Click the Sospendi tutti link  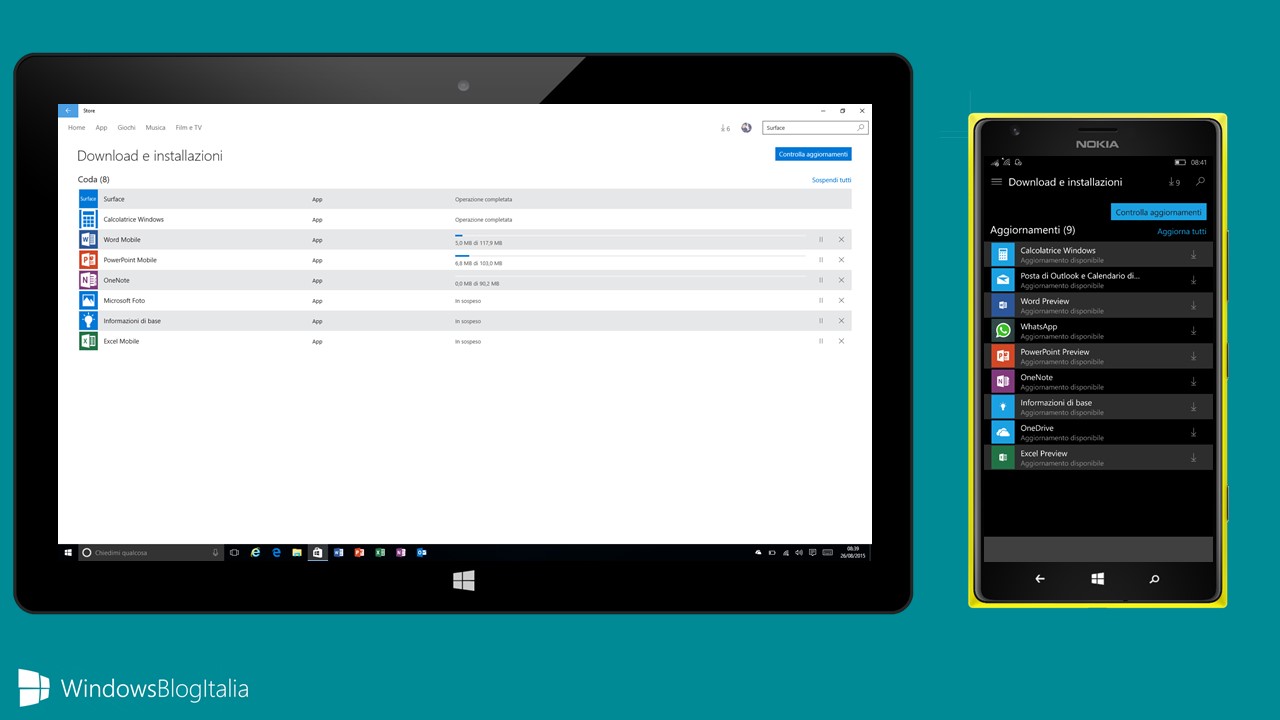pyautogui.click(x=831, y=180)
